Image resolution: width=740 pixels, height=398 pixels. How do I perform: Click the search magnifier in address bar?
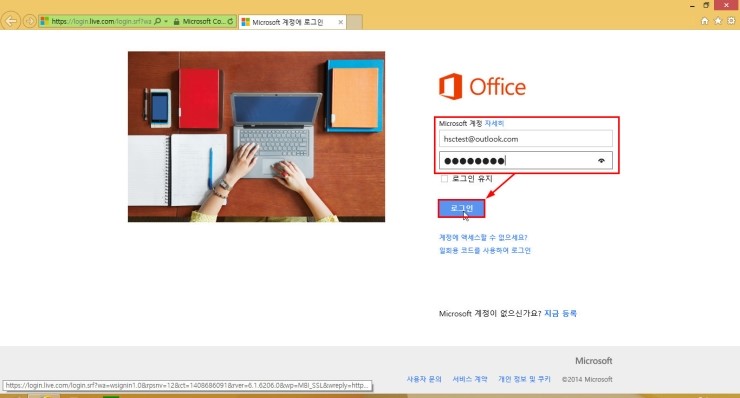click(158, 21)
